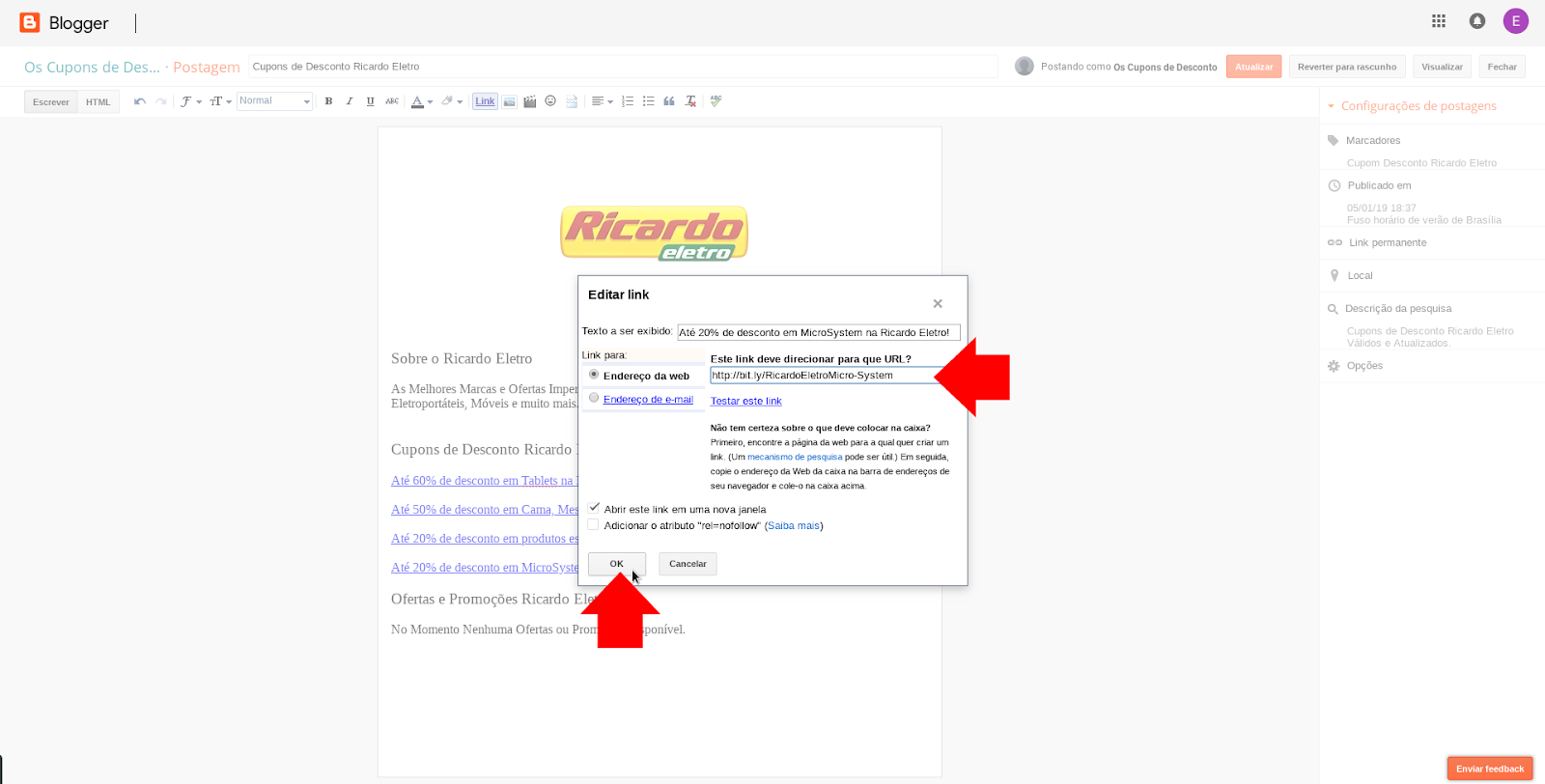Collapse Configurações de postagens
Image resolution: width=1545 pixels, height=784 pixels.
click(x=1419, y=106)
